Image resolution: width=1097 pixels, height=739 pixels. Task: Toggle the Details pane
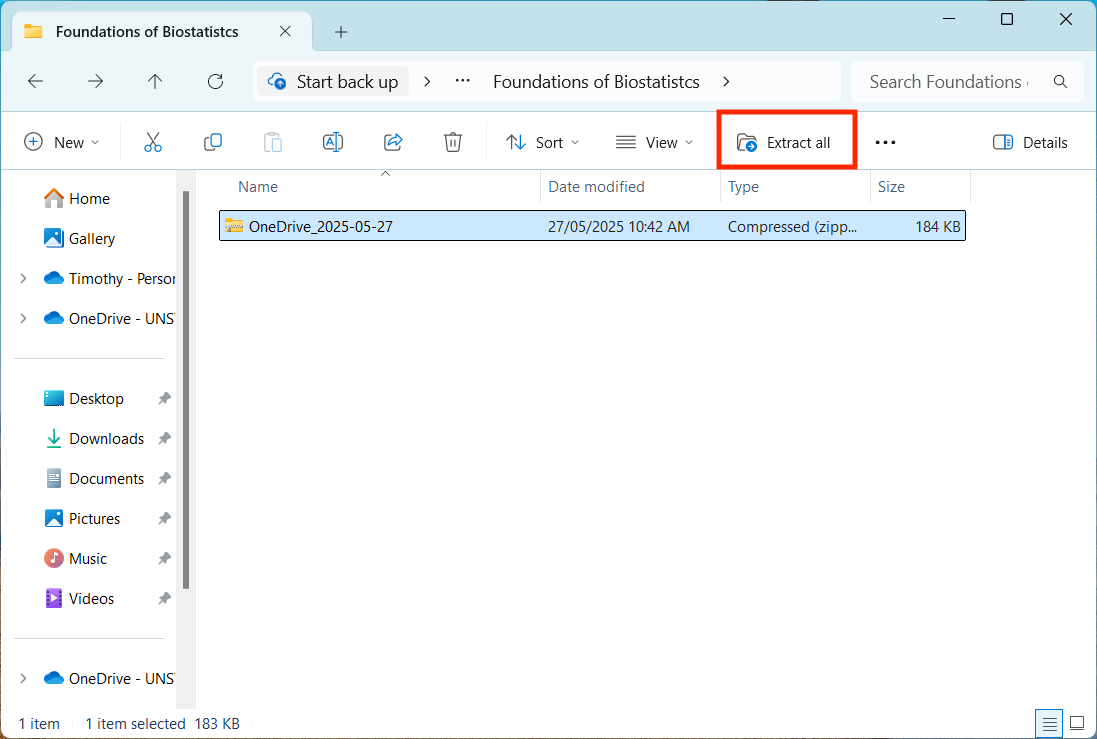pyautogui.click(x=1030, y=142)
